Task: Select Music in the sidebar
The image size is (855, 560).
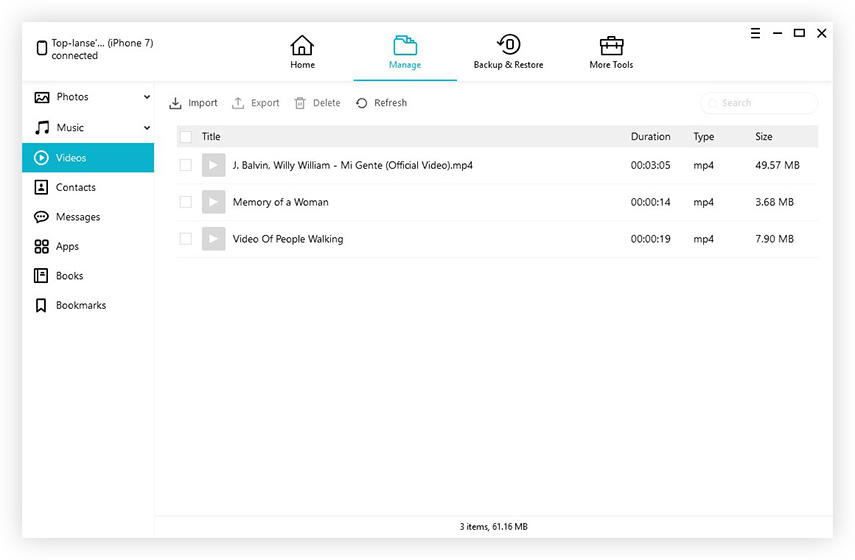Action: pyautogui.click(x=88, y=128)
